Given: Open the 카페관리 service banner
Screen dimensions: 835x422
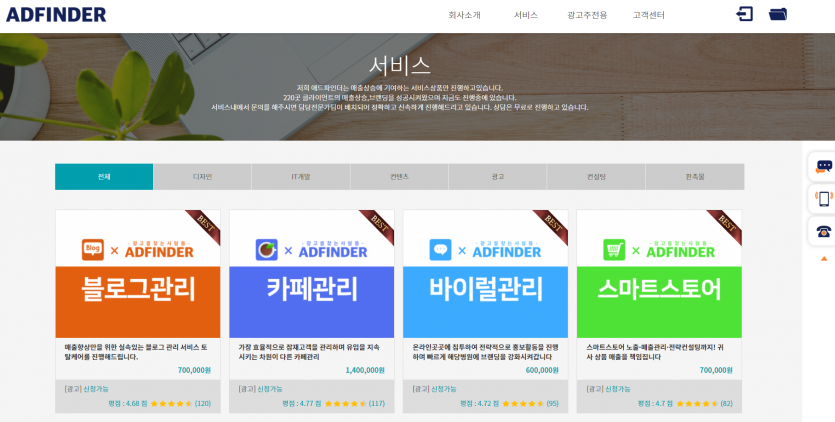Looking at the screenshot, I should [x=312, y=289].
